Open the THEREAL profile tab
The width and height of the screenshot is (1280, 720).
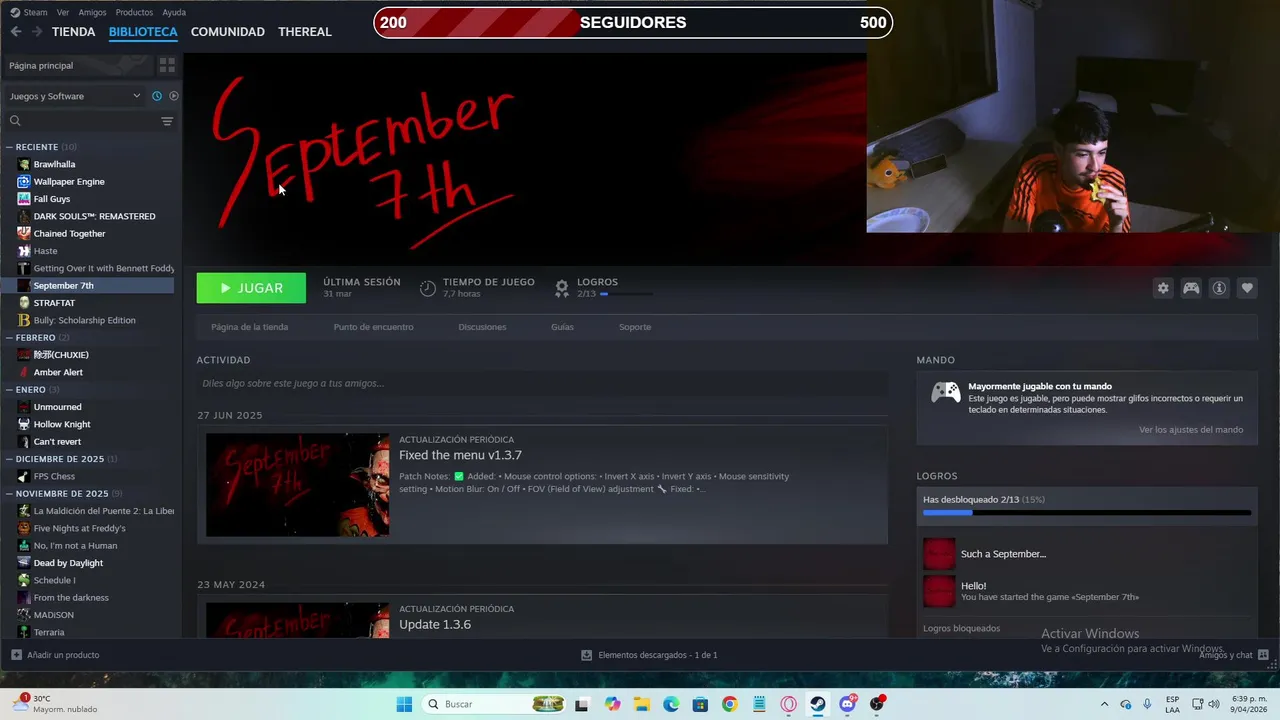click(x=305, y=32)
